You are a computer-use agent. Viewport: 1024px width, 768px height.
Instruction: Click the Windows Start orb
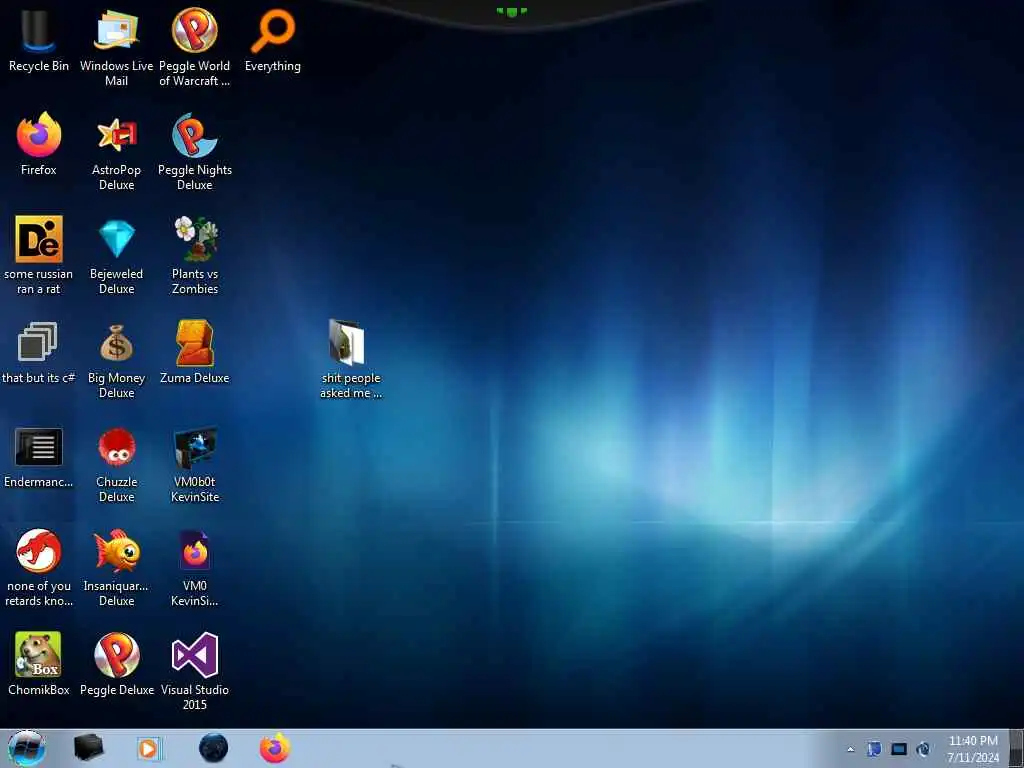27,748
